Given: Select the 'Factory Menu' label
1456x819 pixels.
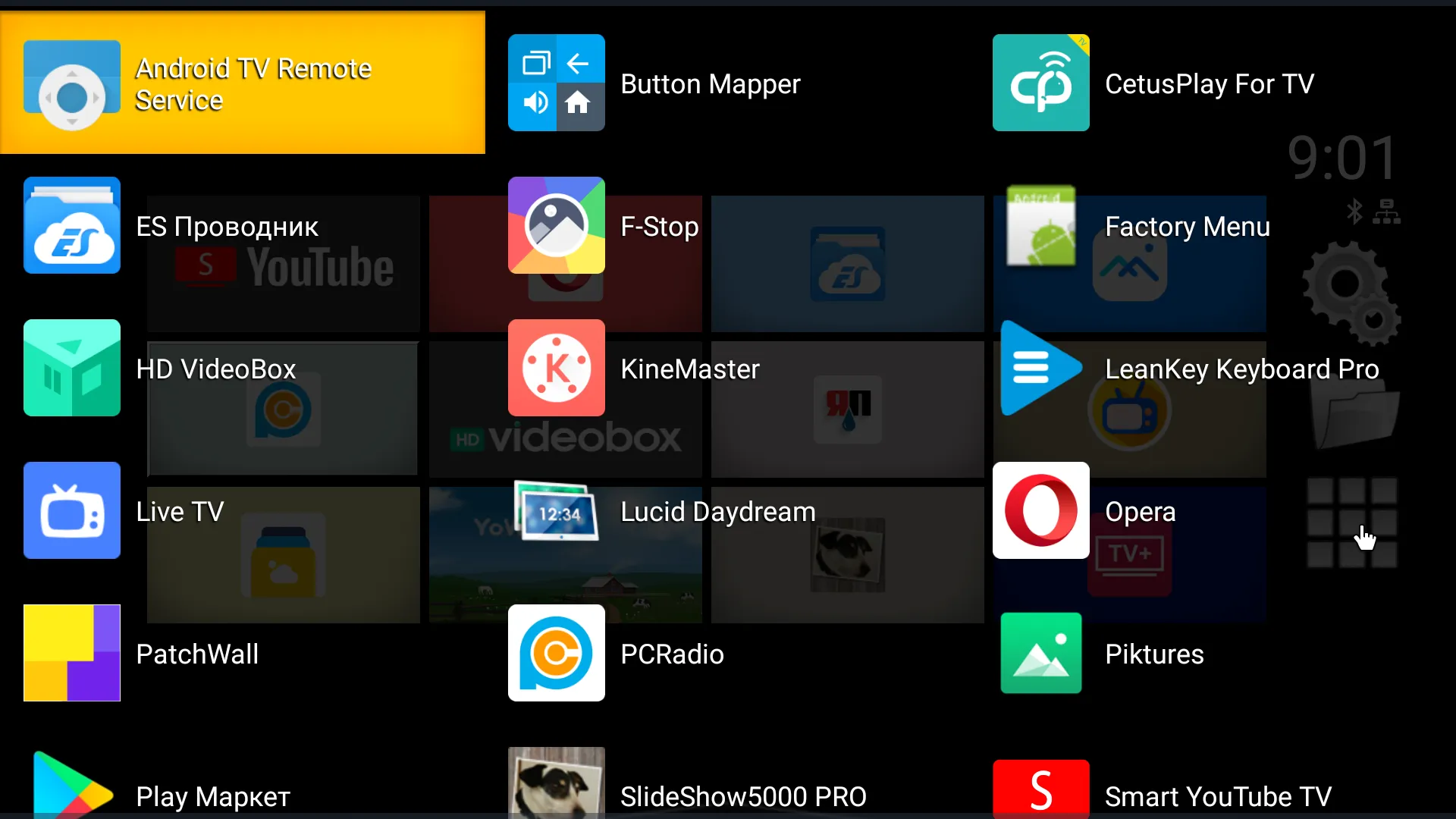Looking at the screenshot, I should click(1188, 227).
